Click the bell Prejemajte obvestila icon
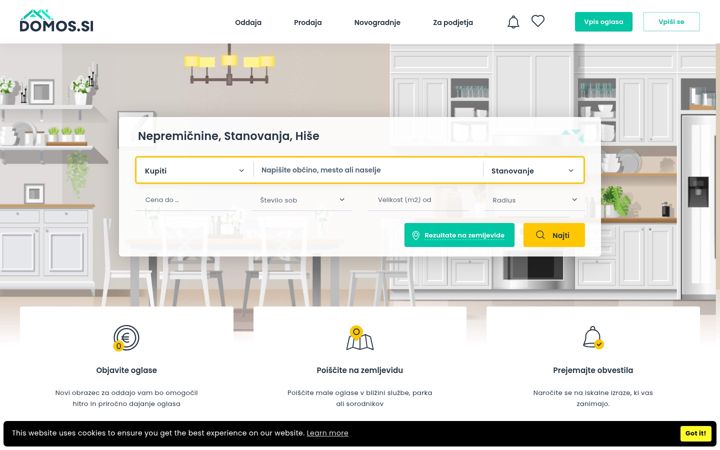This screenshot has height=450, width=720. pos(593,338)
